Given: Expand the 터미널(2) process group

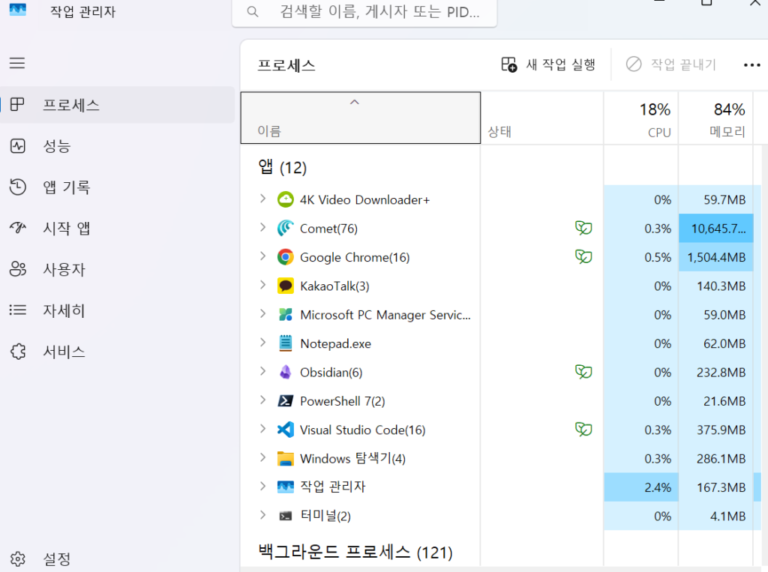Looking at the screenshot, I should 263,515.
